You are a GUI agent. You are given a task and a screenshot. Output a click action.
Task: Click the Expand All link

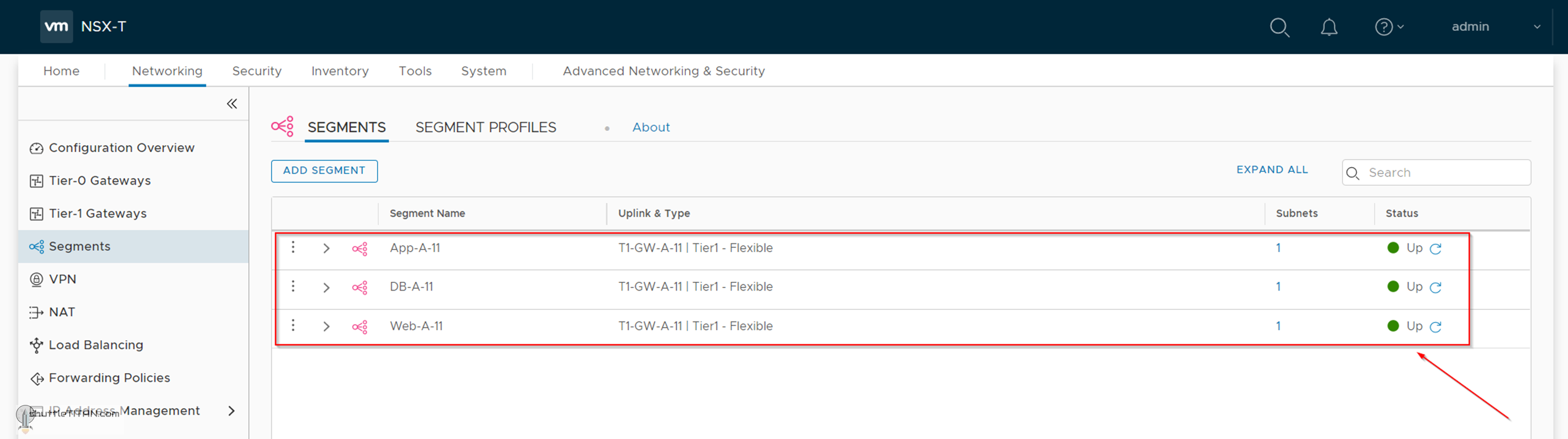[x=1272, y=170]
